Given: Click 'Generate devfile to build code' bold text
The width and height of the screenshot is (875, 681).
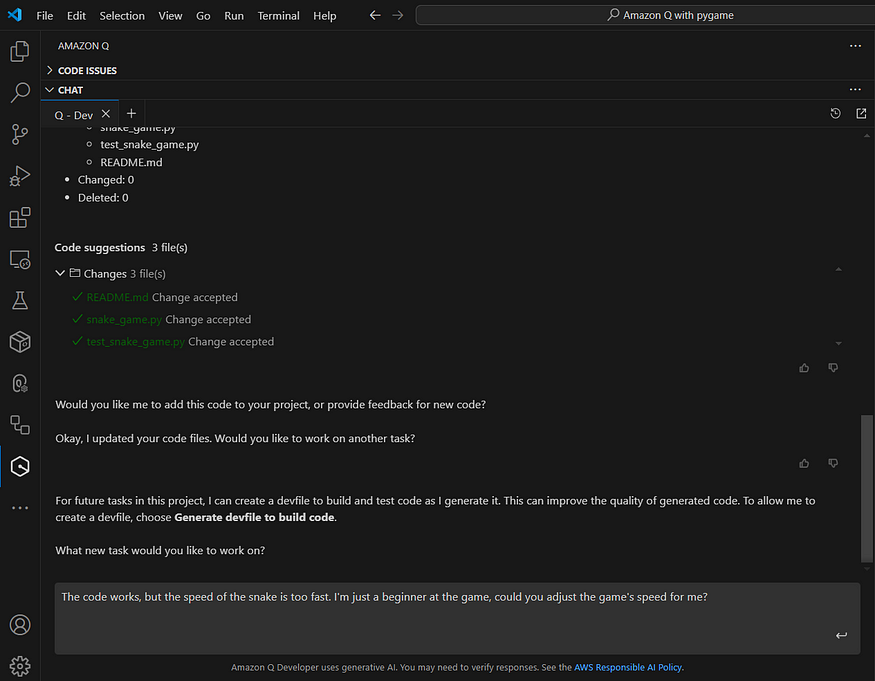Looking at the screenshot, I should tap(254, 517).
